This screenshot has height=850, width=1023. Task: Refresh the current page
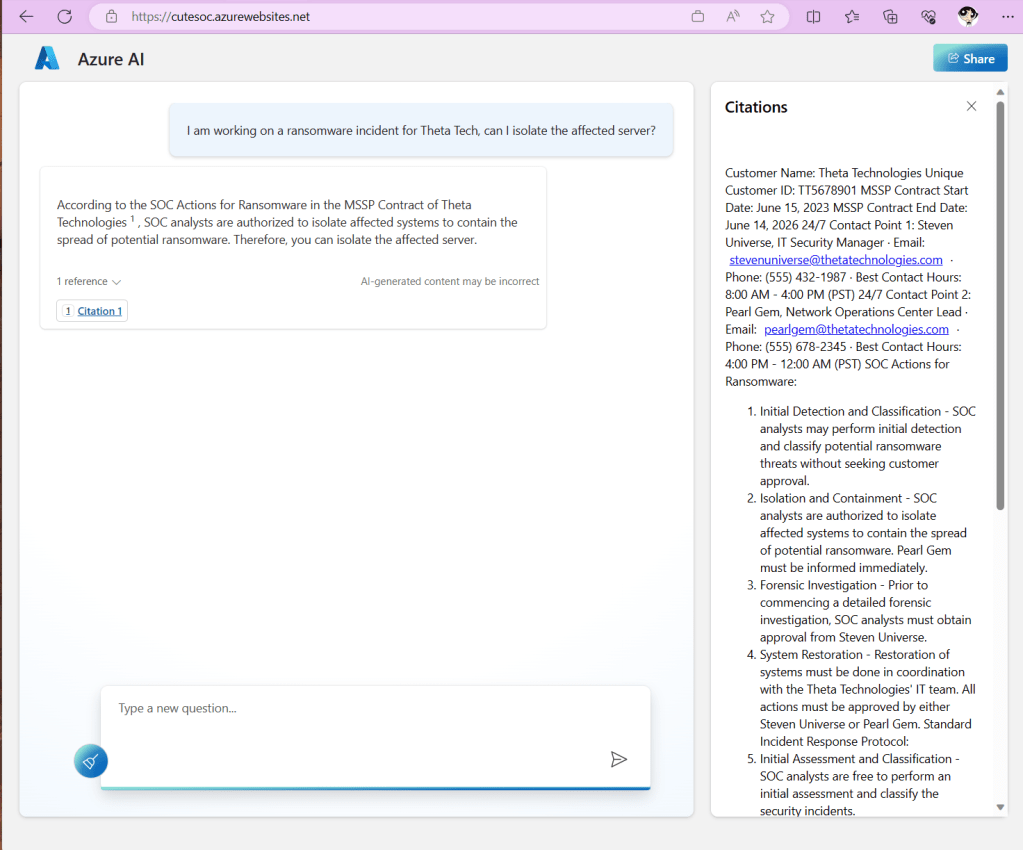(x=64, y=16)
